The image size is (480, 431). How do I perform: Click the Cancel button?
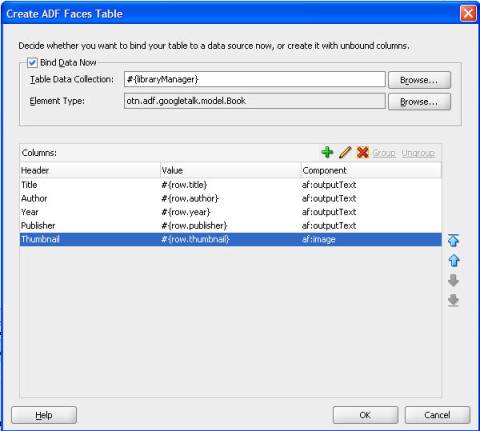click(437, 415)
